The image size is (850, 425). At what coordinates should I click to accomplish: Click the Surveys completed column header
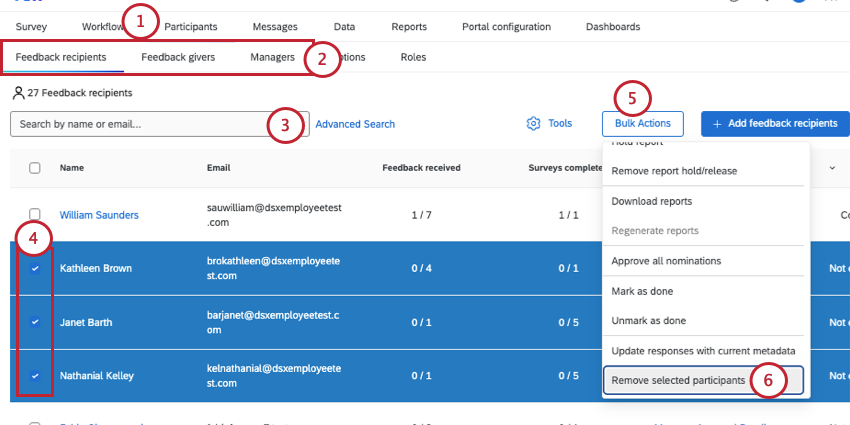[565, 168]
